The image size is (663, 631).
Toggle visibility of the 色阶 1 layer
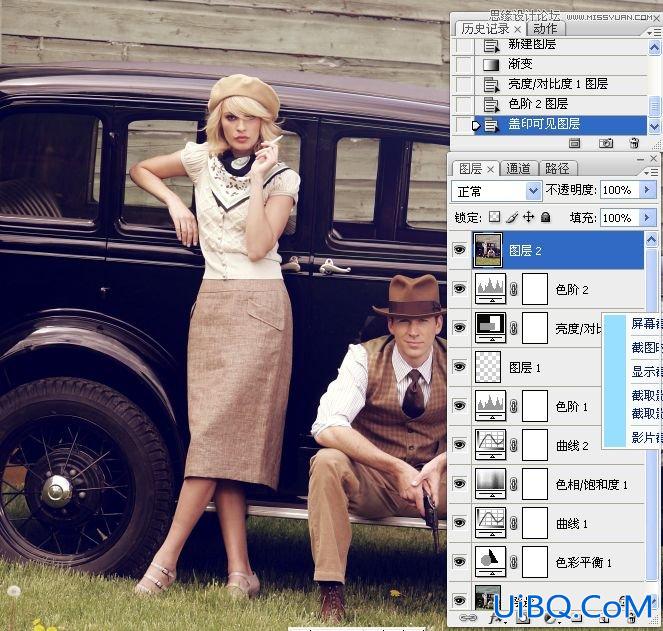[460, 406]
